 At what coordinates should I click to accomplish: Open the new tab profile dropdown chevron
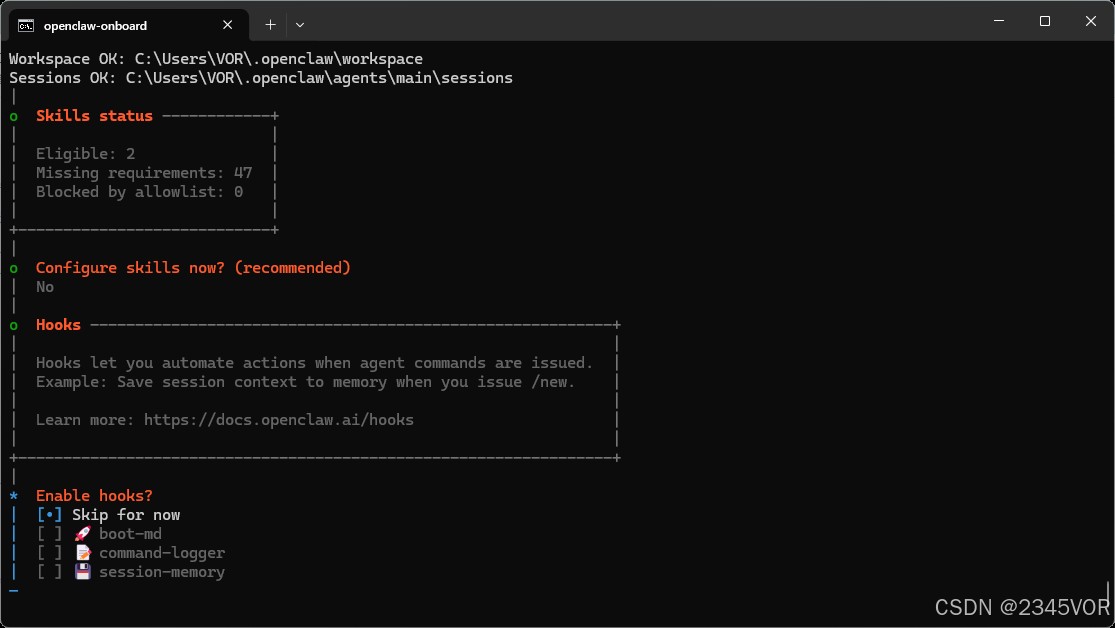[x=300, y=25]
